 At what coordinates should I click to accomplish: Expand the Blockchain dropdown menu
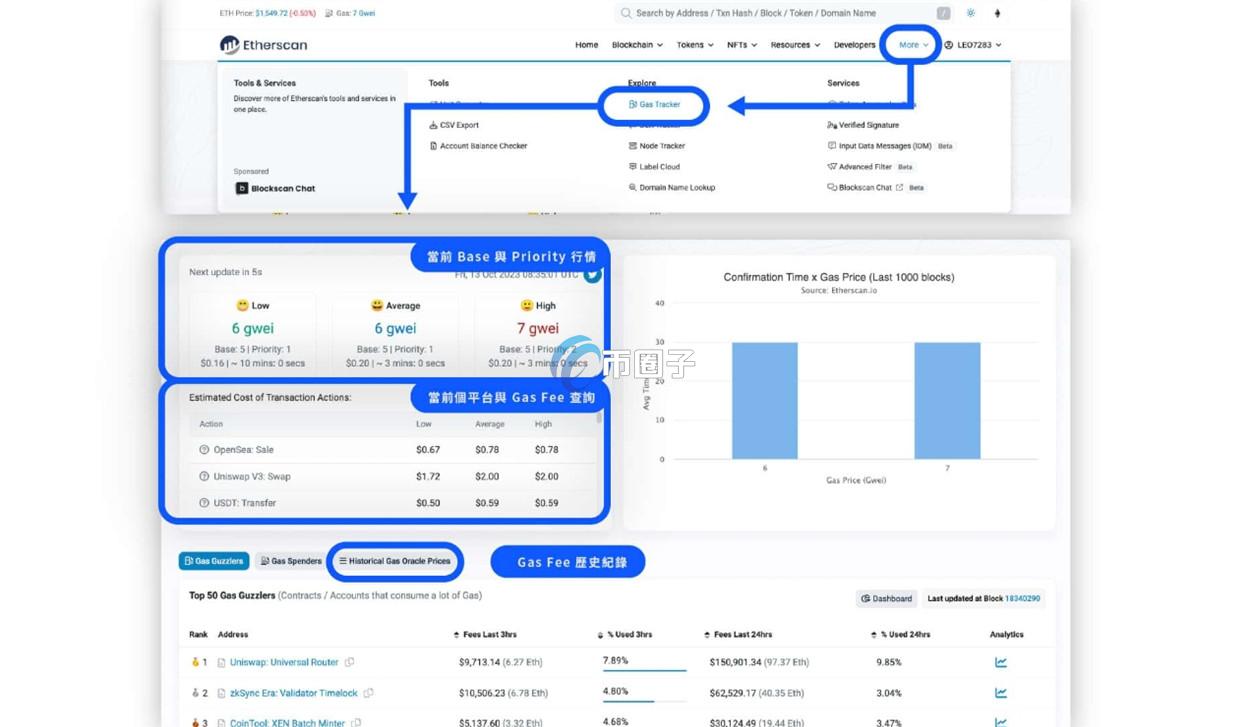point(637,45)
